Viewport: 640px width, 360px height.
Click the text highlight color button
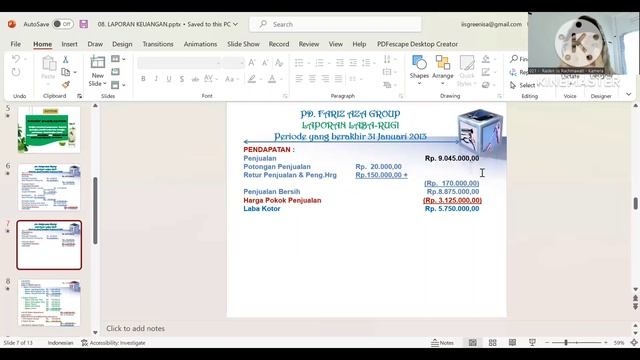coord(252,79)
